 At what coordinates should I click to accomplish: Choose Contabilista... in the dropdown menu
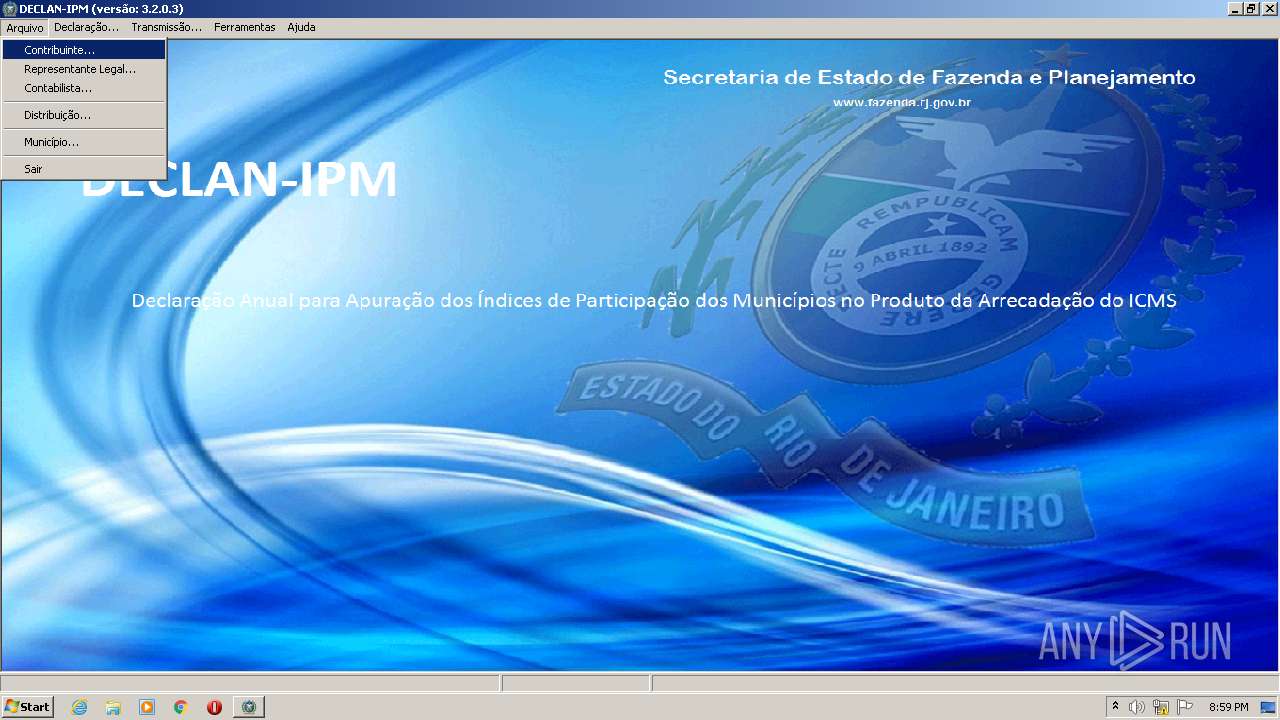coord(84,88)
